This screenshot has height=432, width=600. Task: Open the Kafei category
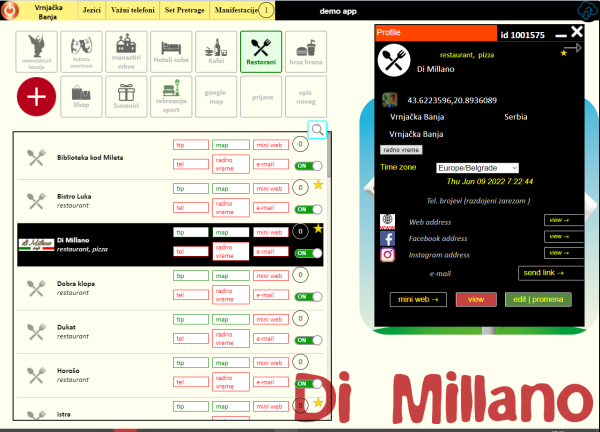[214, 50]
